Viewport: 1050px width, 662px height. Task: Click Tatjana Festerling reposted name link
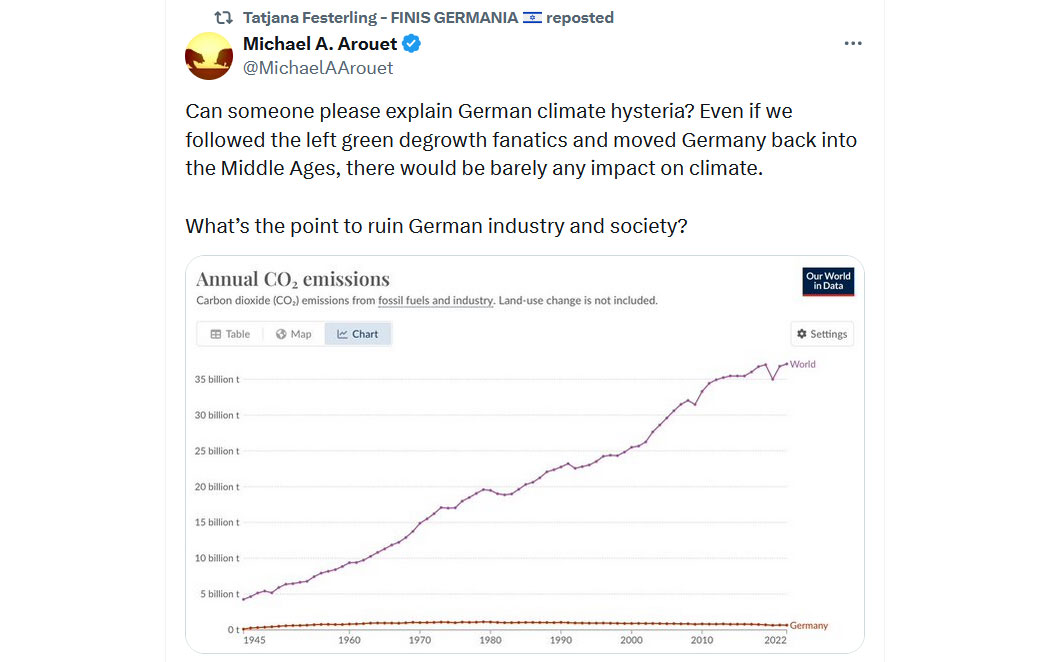pyautogui.click(x=380, y=17)
